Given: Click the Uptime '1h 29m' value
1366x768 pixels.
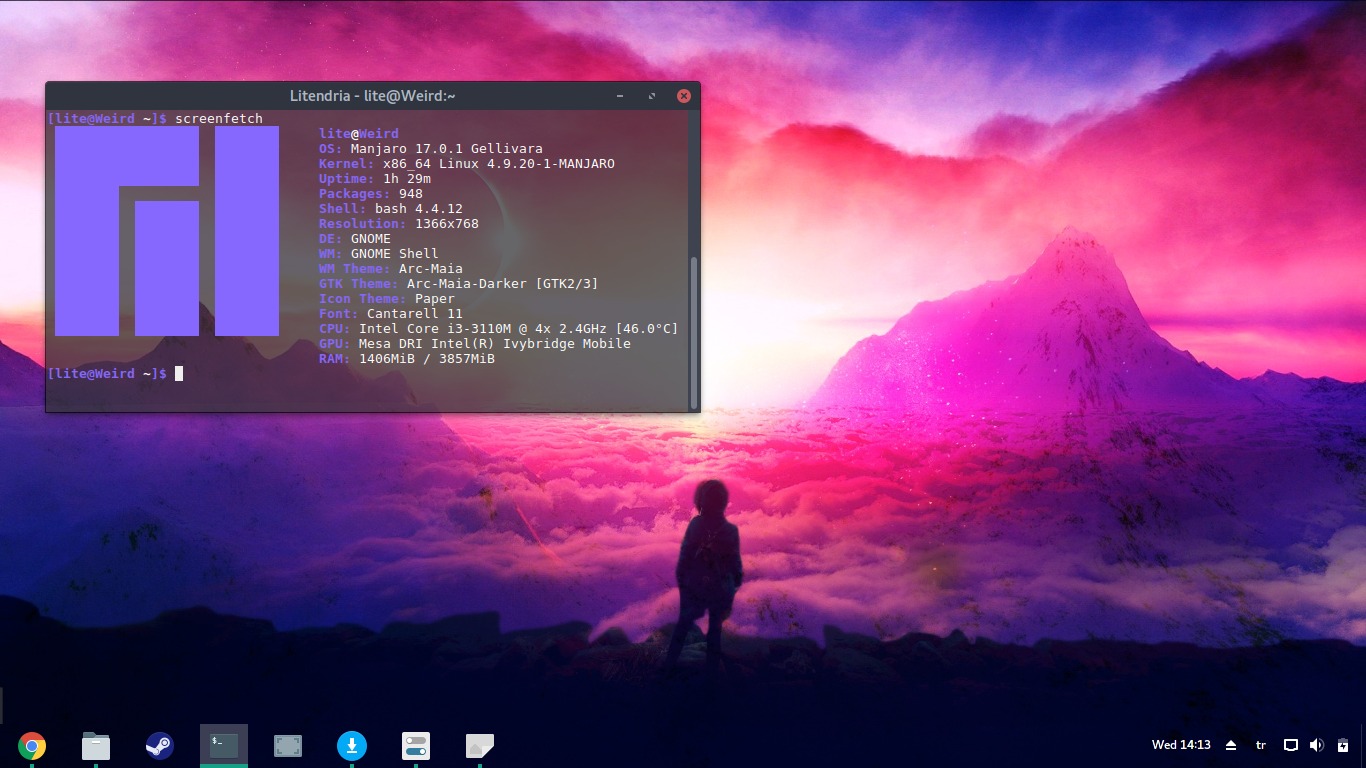Looking at the screenshot, I should [407, 179].
